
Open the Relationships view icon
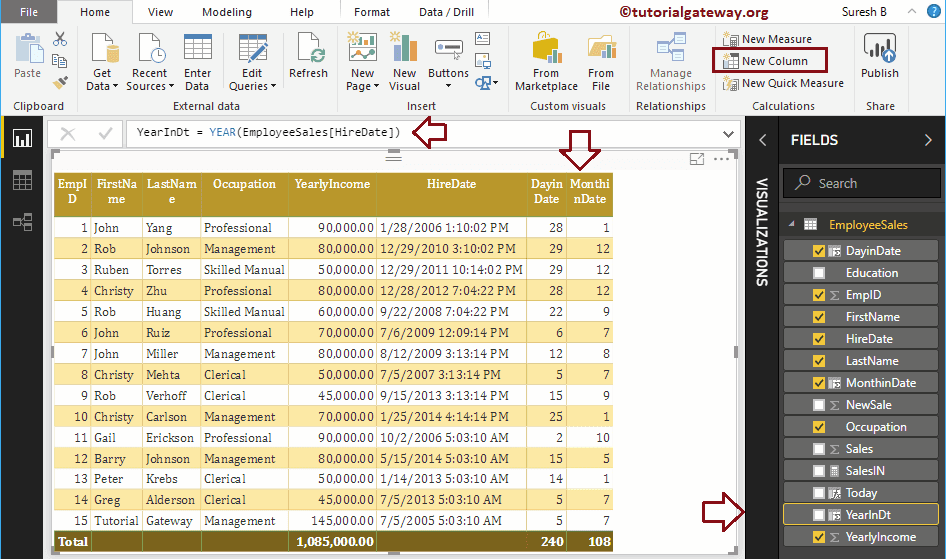click(x=22, y=222)
